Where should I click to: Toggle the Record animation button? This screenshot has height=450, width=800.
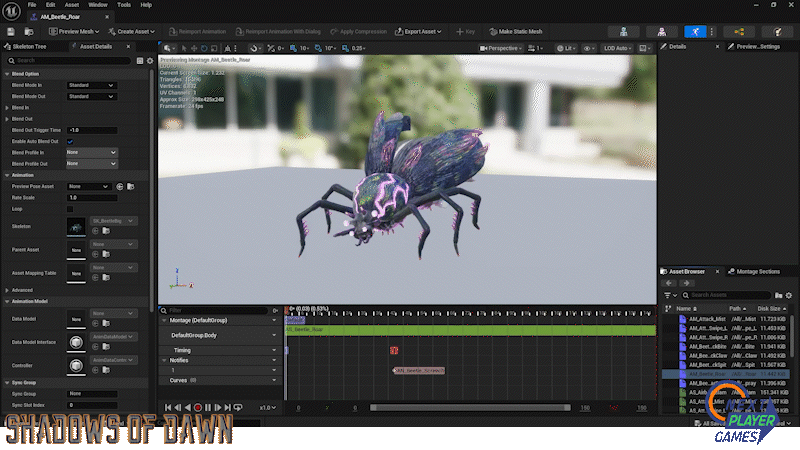198,408
